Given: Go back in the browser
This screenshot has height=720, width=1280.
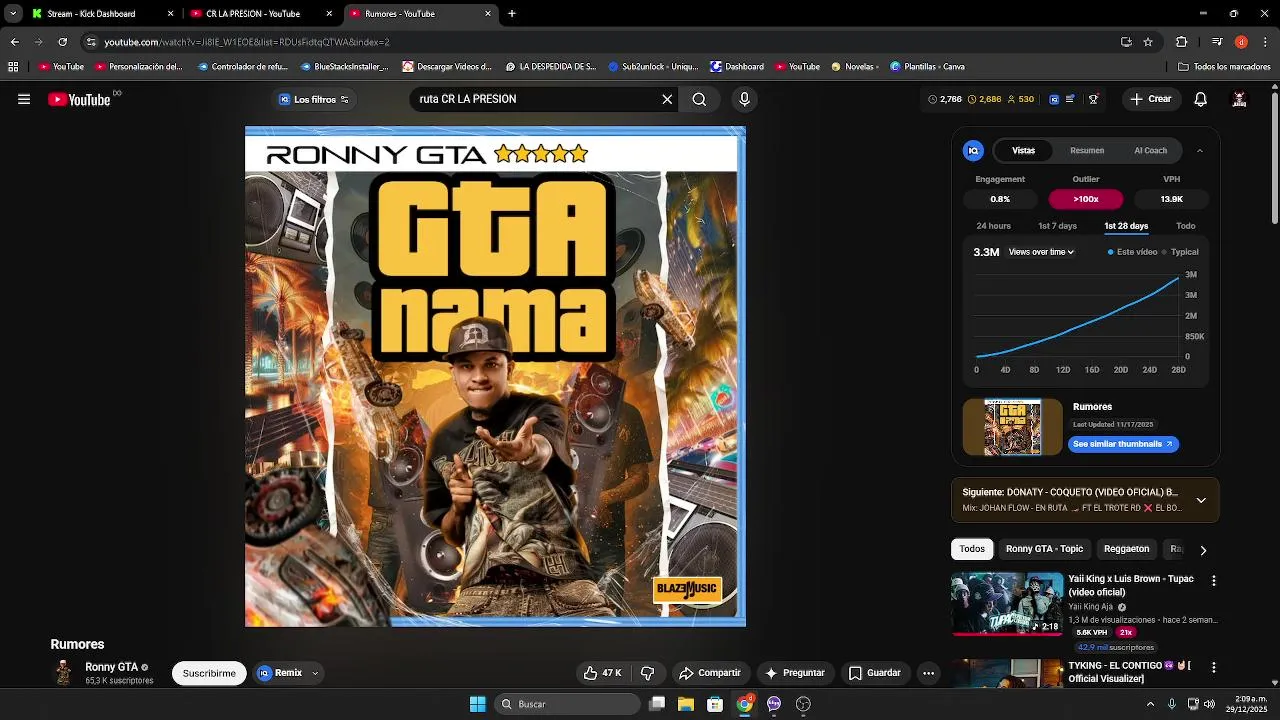Looking at the screenshot, I should 14,42.
